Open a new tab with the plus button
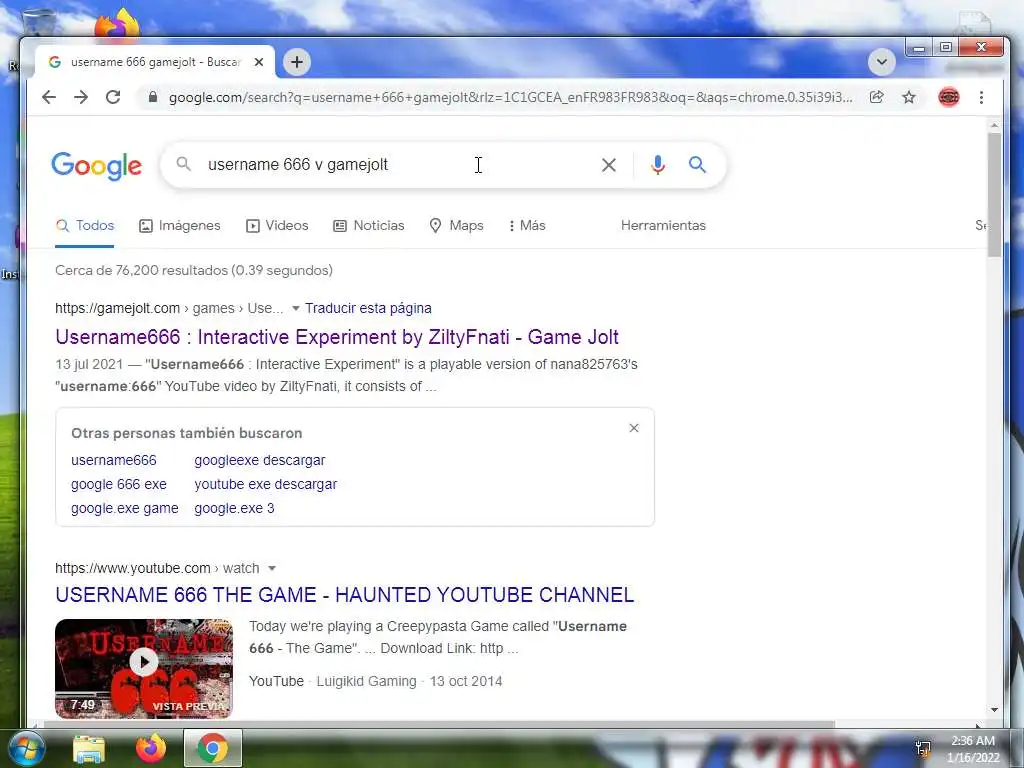This screenshot has width=1024, height=768. pyautogui.click(x=296, y=62)
